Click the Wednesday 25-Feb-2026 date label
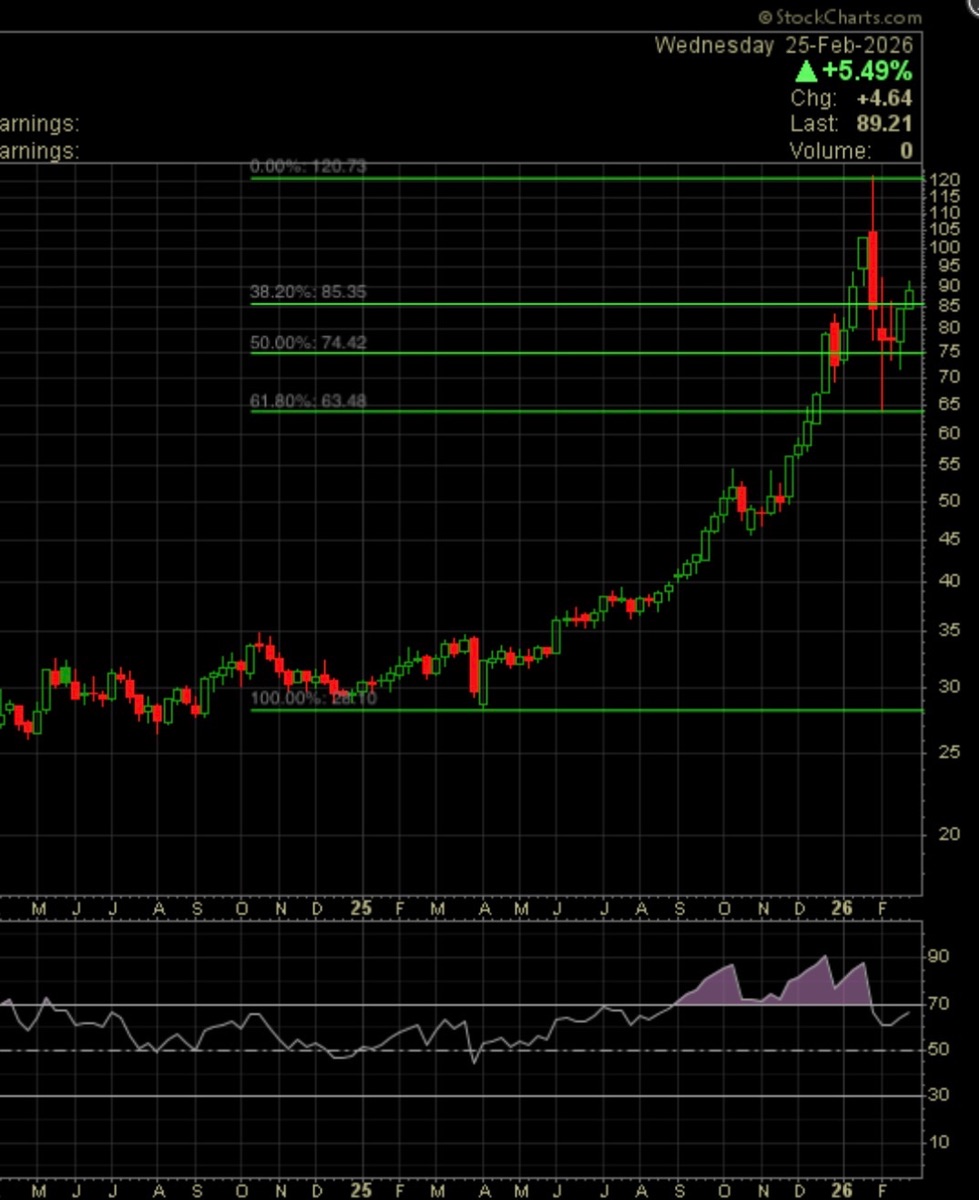 click(x=783, y=45)
